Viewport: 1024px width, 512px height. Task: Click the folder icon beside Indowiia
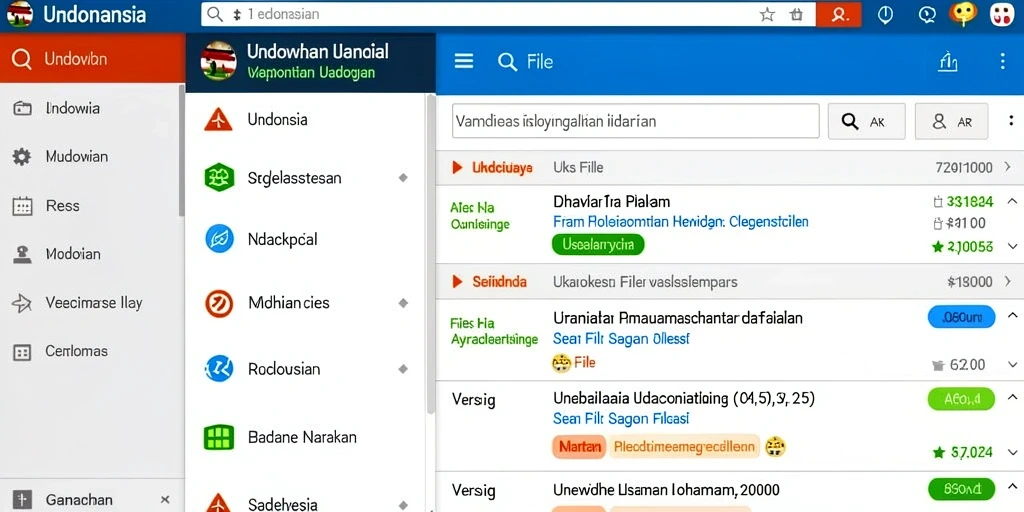pyautogui.click(x=22, y=108)
